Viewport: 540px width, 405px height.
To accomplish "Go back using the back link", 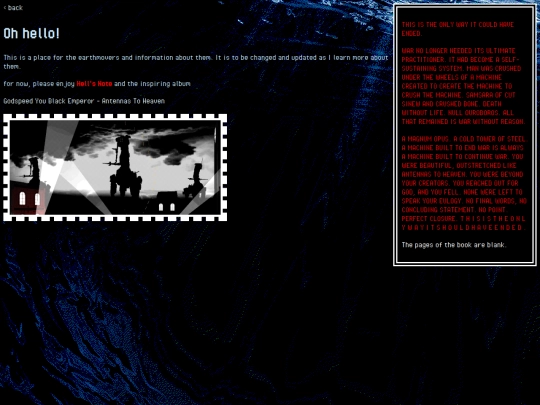I will coord(13,8).
